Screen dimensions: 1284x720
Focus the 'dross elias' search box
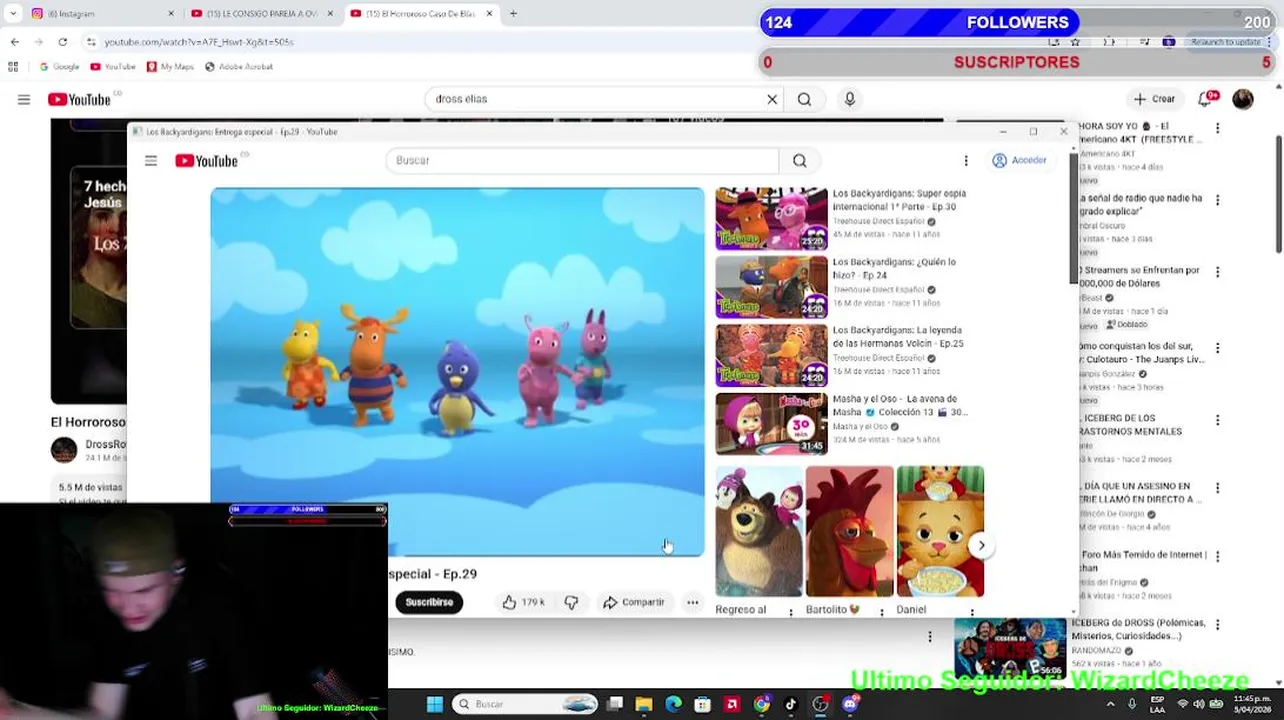pos(597,99)
